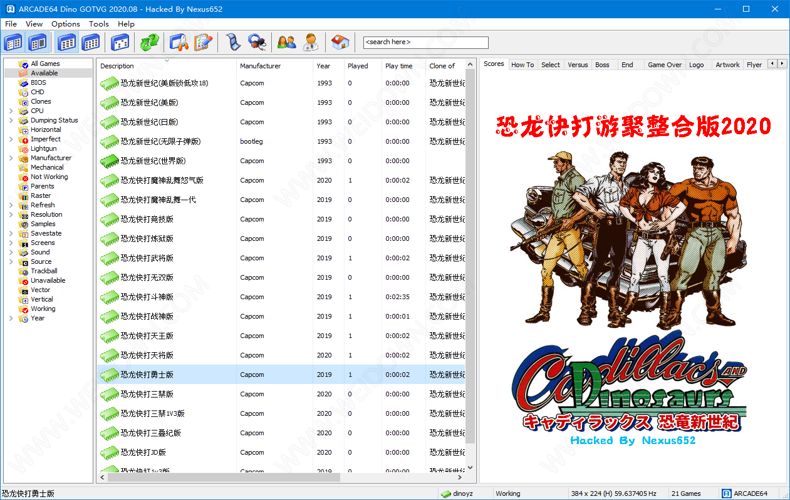Select the Working folder icon

coord(23,309)
